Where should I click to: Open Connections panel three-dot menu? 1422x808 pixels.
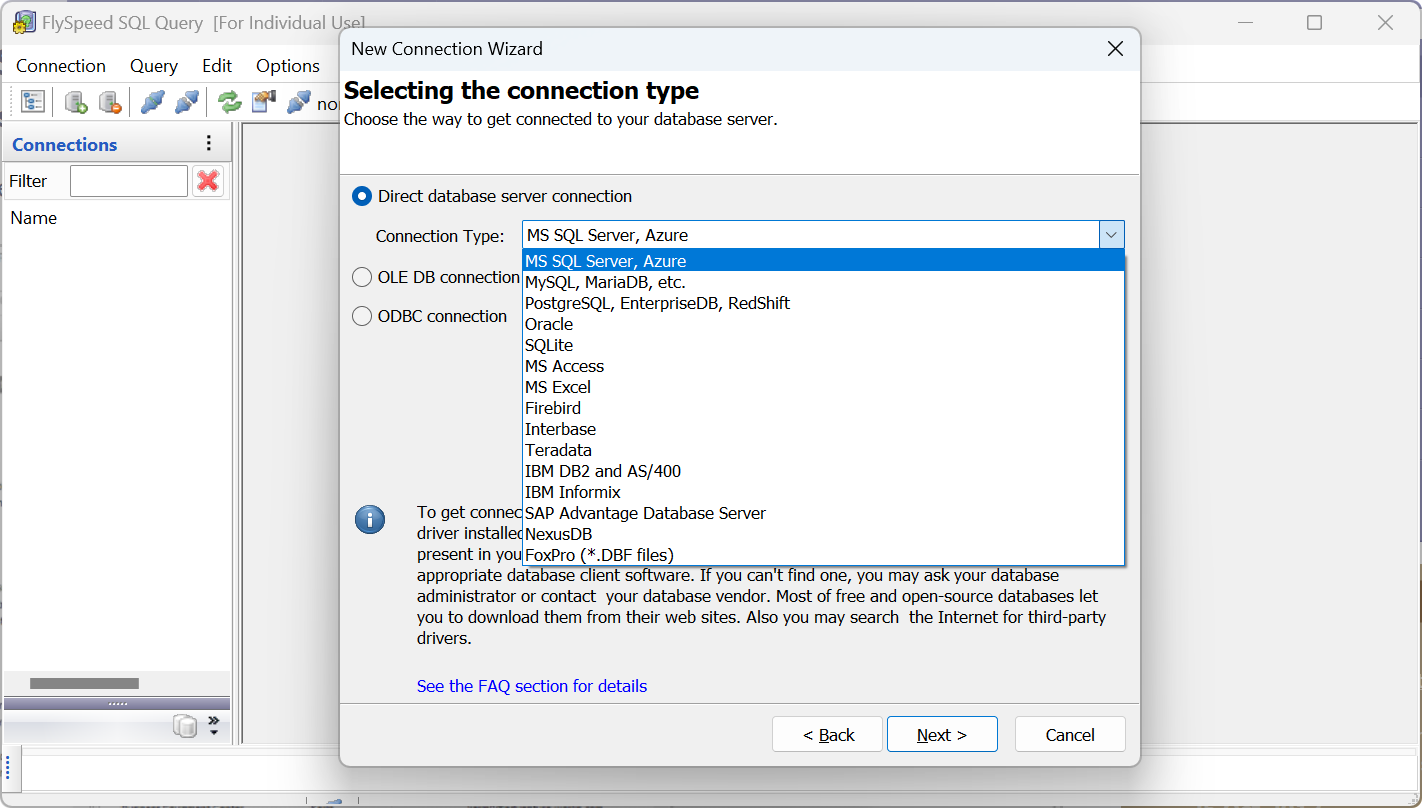209,143
